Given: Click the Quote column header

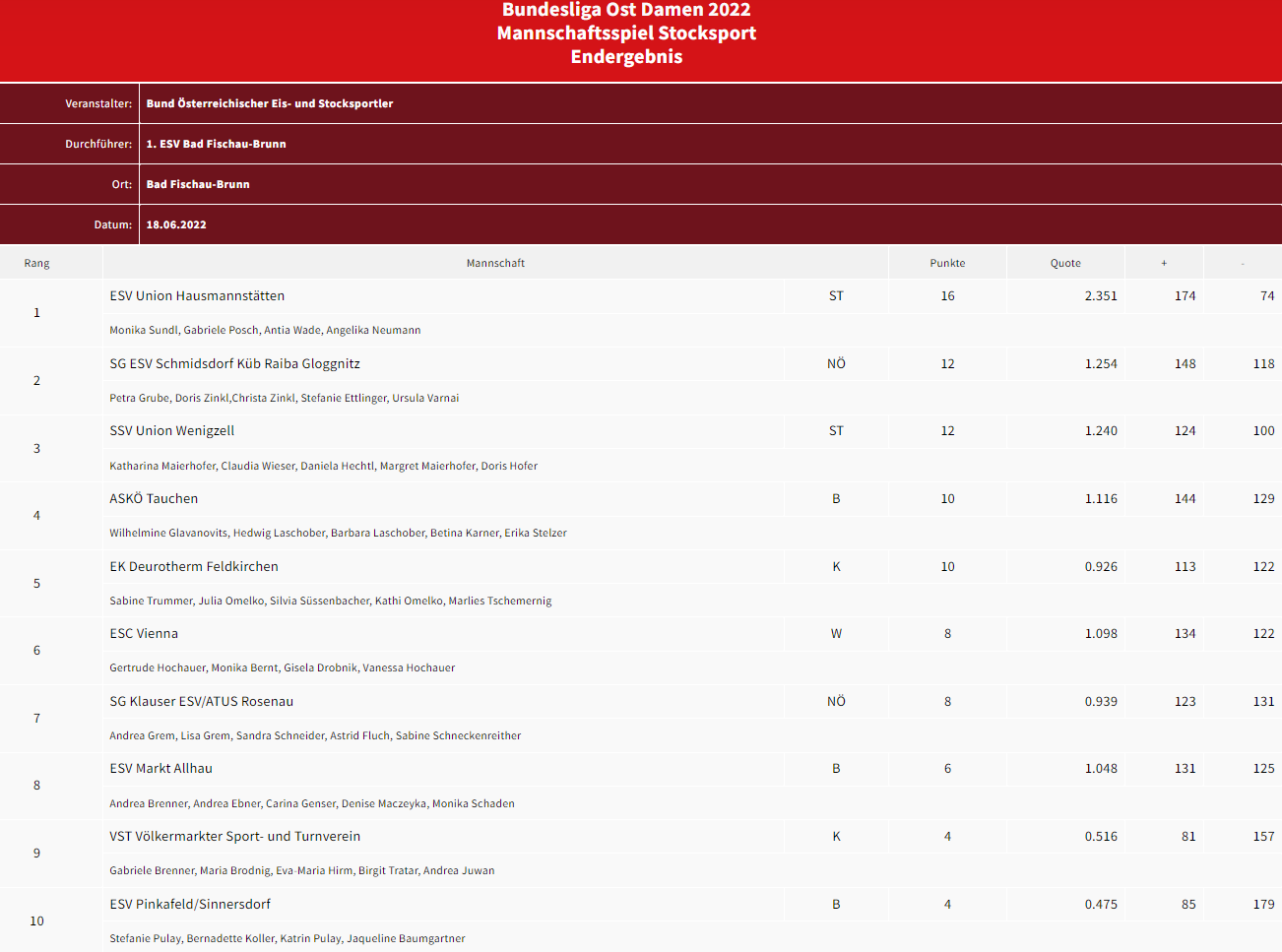Looking at the screenshot, I should (1065, 263).
